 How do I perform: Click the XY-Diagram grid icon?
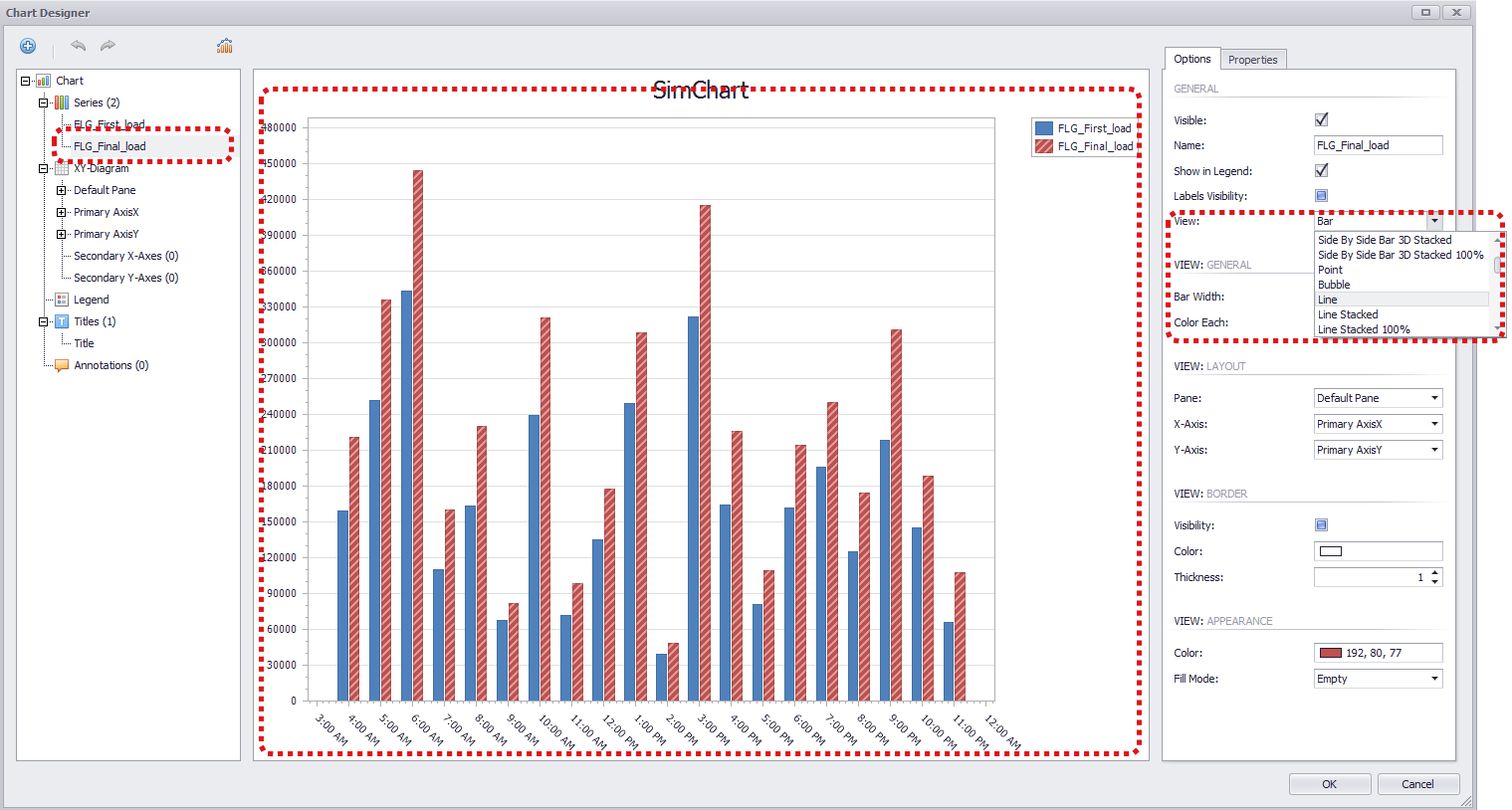[62, 169]
